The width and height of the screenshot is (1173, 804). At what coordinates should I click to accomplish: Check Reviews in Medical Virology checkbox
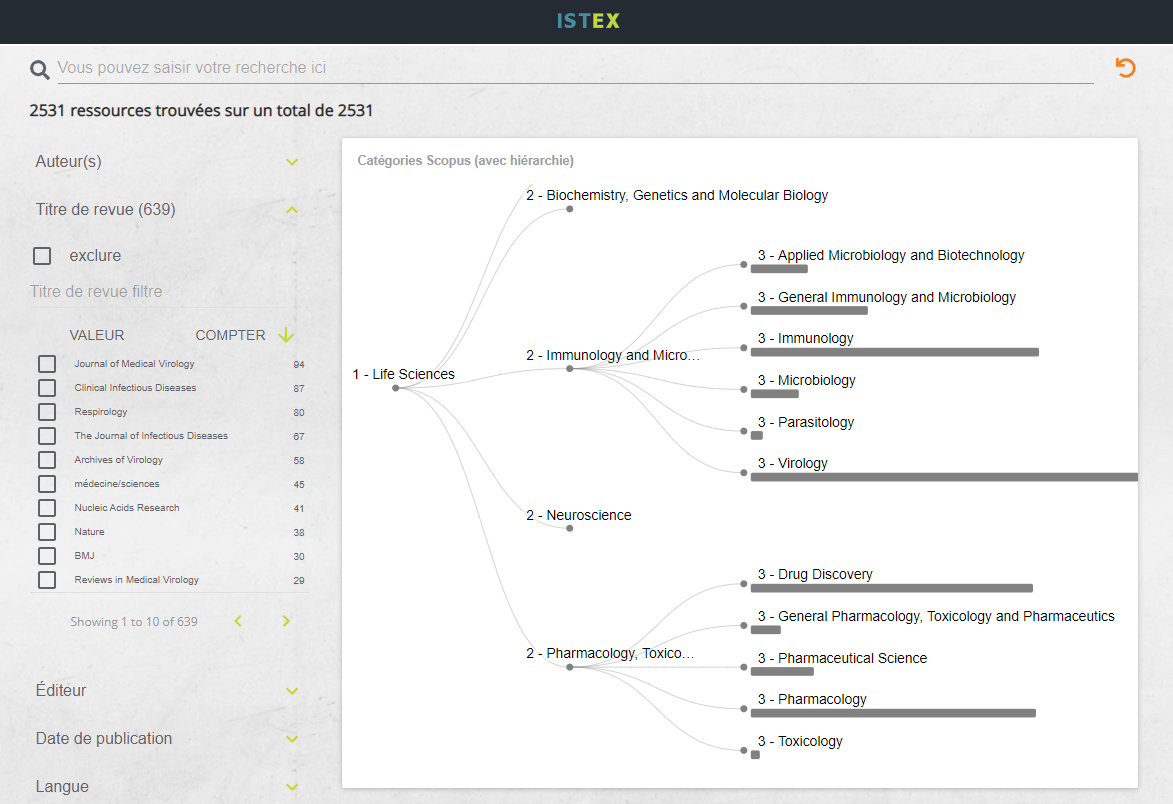click(x=47, y=579)
